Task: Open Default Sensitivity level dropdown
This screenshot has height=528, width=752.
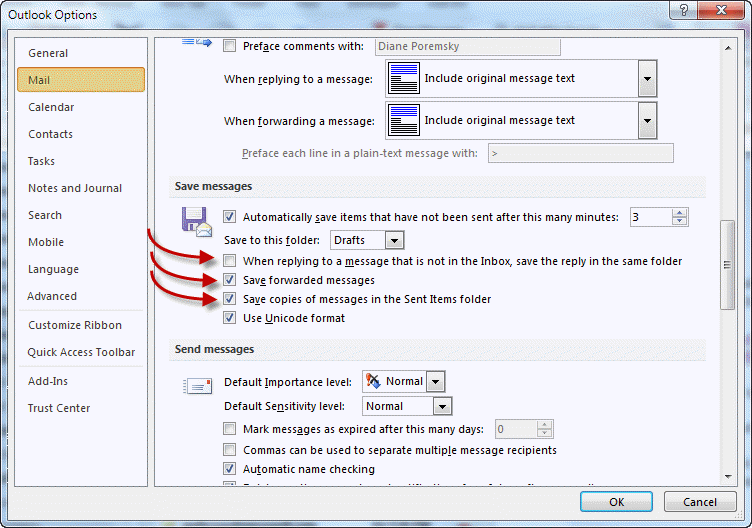Action: 442,407
